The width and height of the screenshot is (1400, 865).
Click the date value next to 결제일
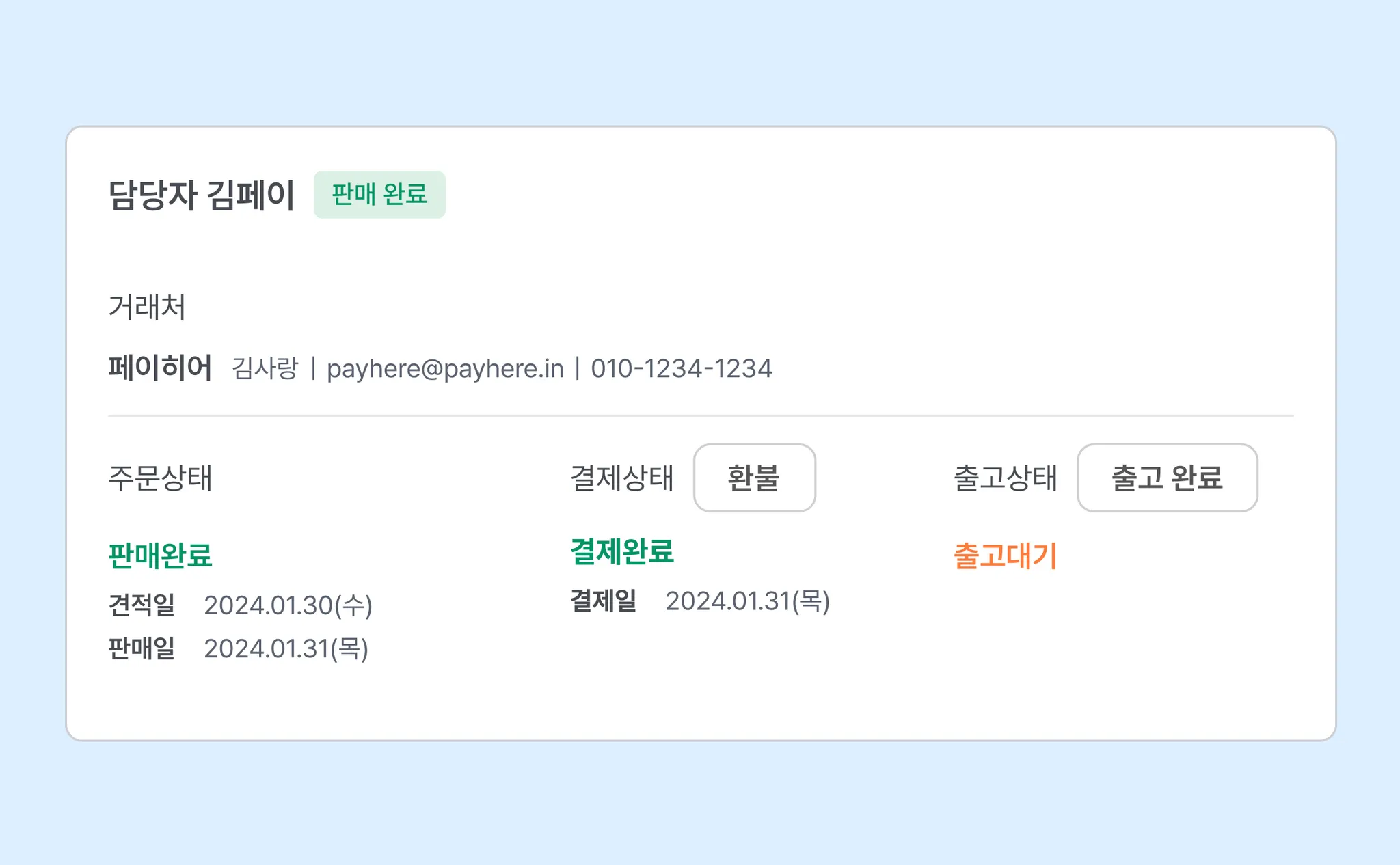point(747,601)
